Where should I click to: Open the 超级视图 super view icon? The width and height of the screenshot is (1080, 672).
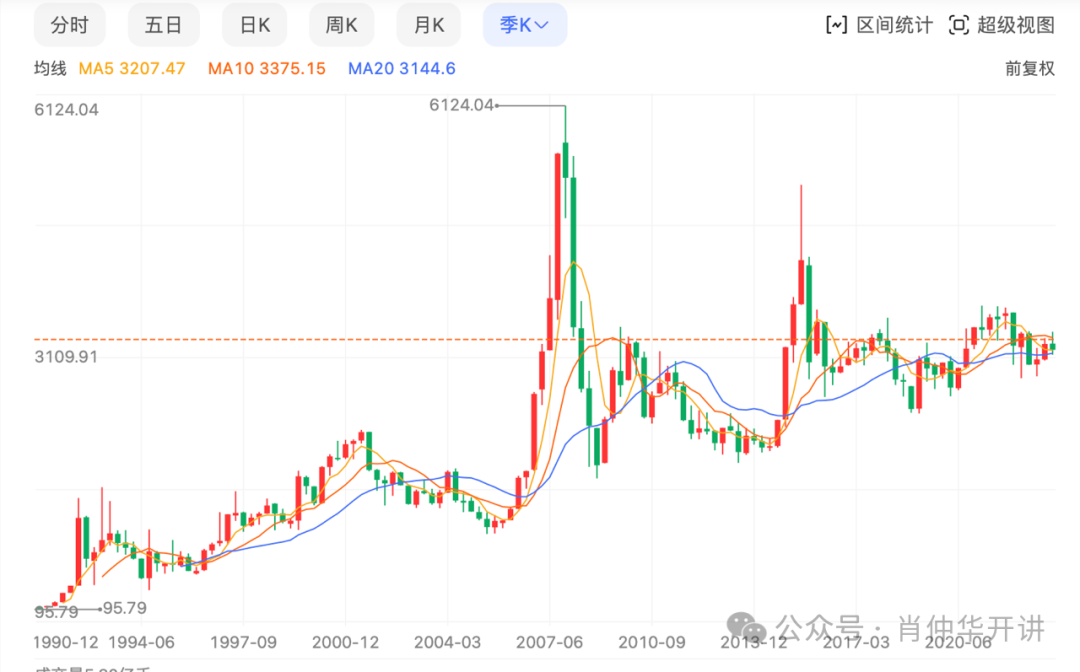(958, 26)
